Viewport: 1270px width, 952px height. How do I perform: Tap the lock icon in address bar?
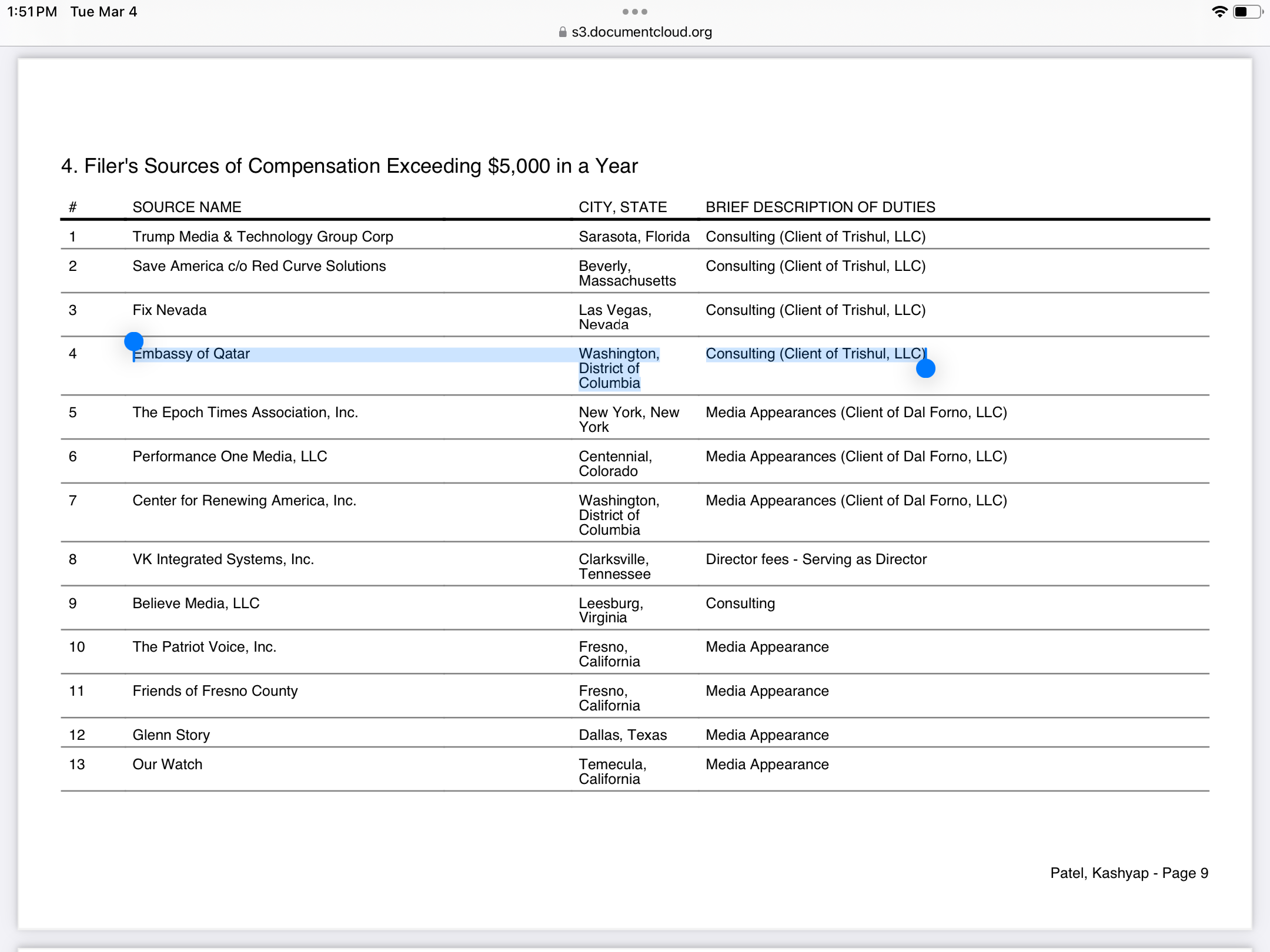563,32
